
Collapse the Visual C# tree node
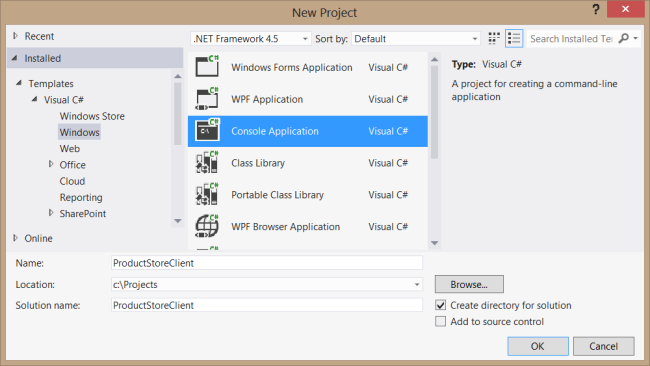pyautogui.click(x=35, y=99)
